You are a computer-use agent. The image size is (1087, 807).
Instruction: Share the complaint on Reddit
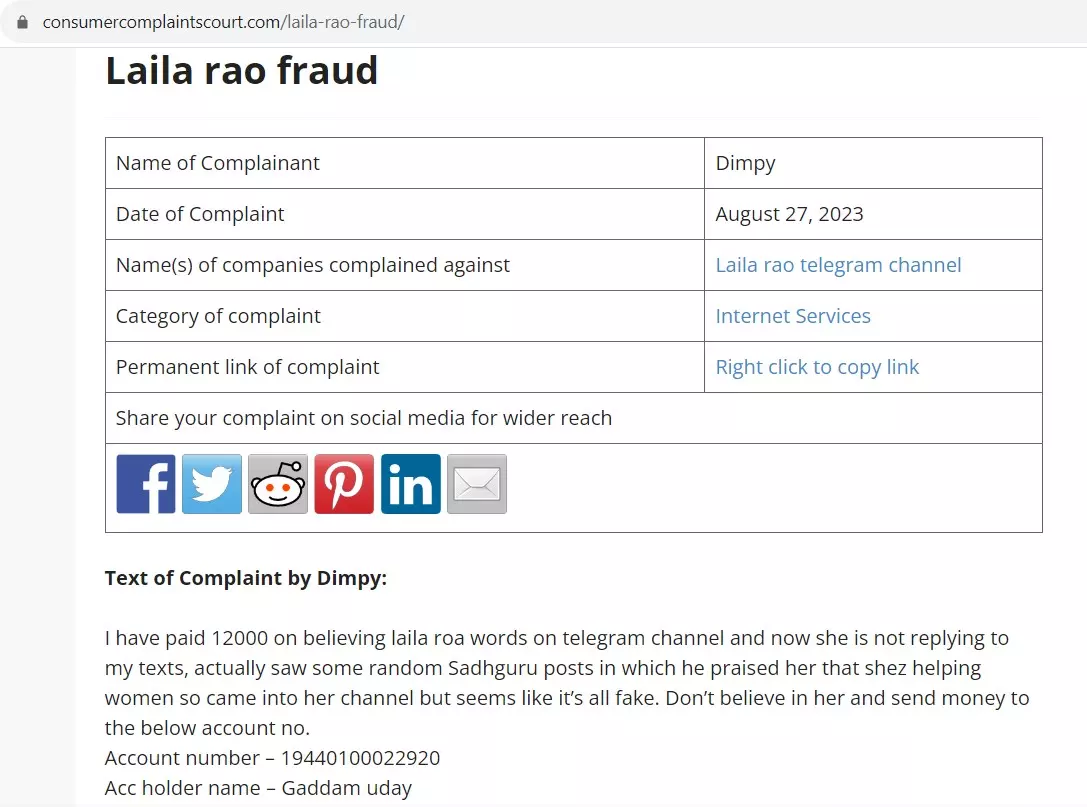(x=278, y=484)
